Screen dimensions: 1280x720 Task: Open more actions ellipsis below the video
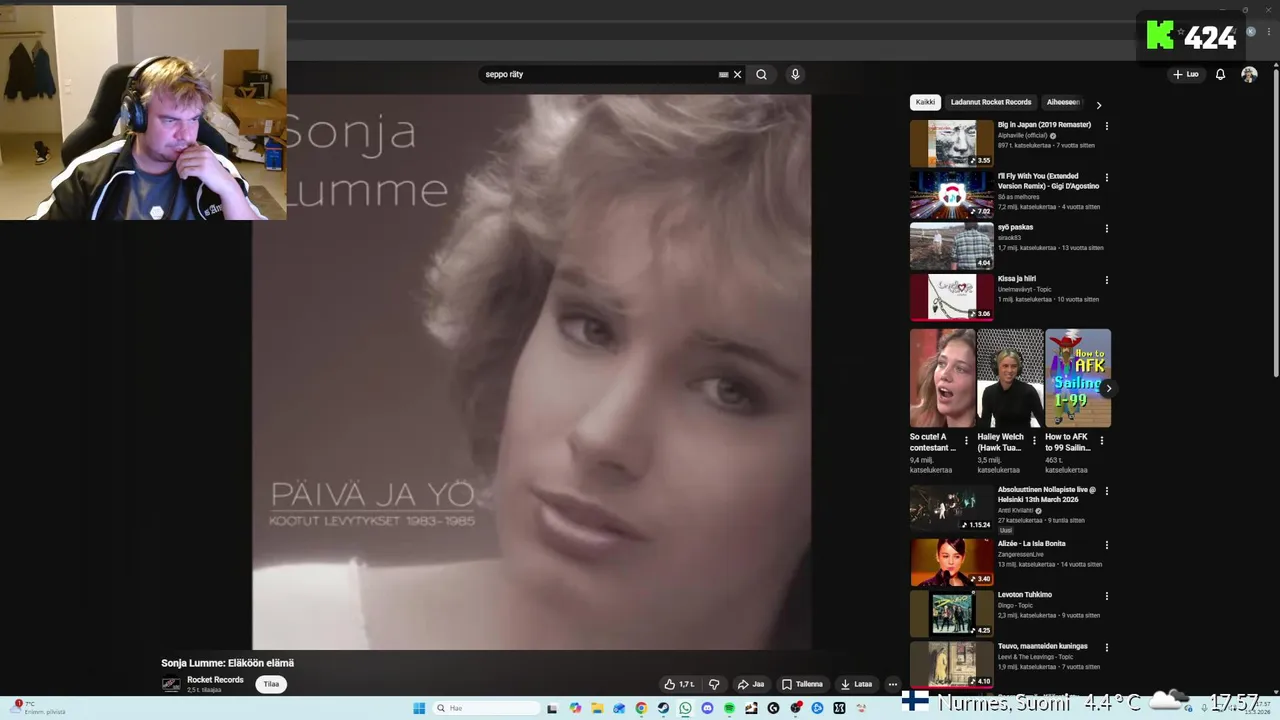click(893, 684)
